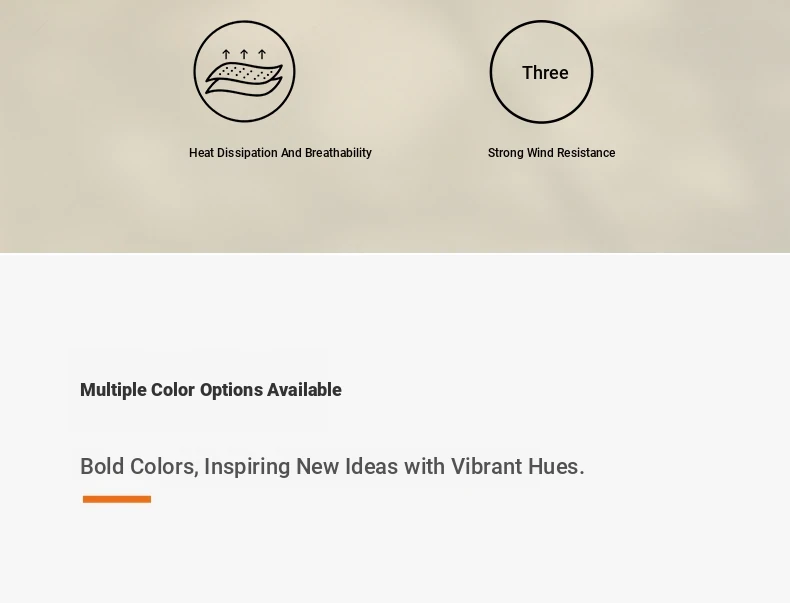790x603 pixels.
Task: Click the words Vibrant Hues
Action: [517, 466]
